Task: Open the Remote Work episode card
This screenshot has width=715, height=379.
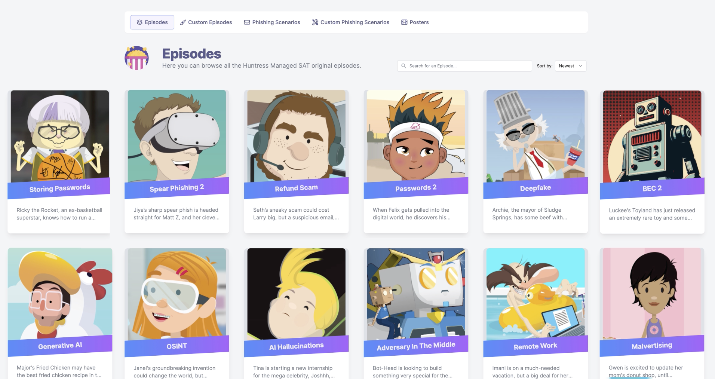Action: (535, 313)
